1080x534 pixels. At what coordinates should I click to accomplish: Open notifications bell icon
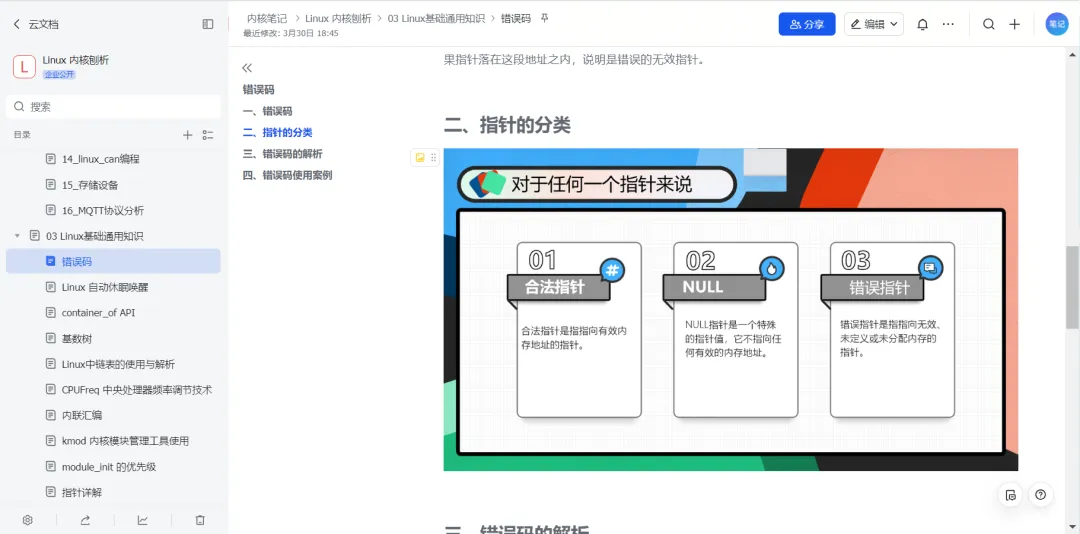pyautogui.click(x=922, y=24)
